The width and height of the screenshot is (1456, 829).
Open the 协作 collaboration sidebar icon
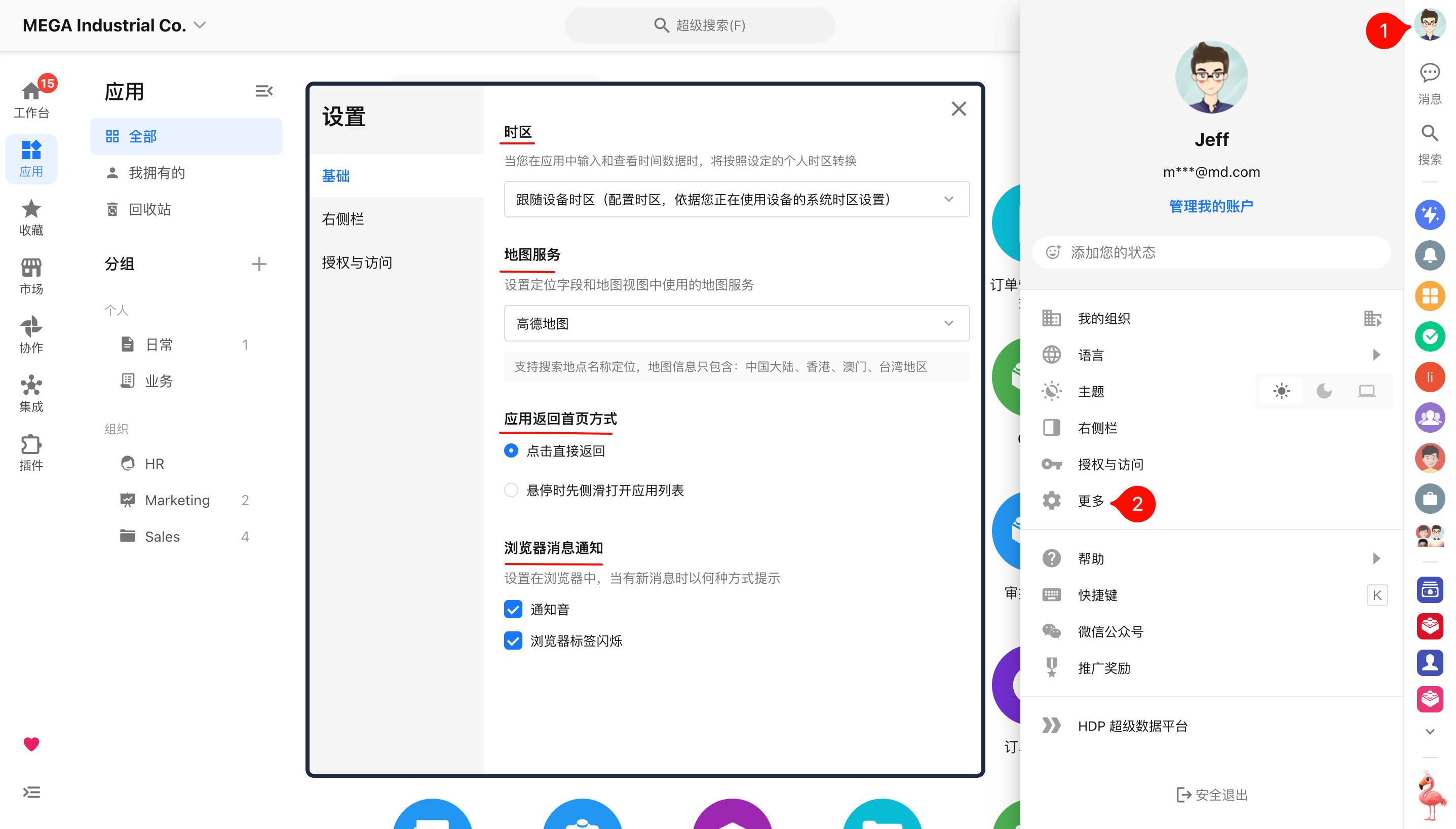pos(31,335)
